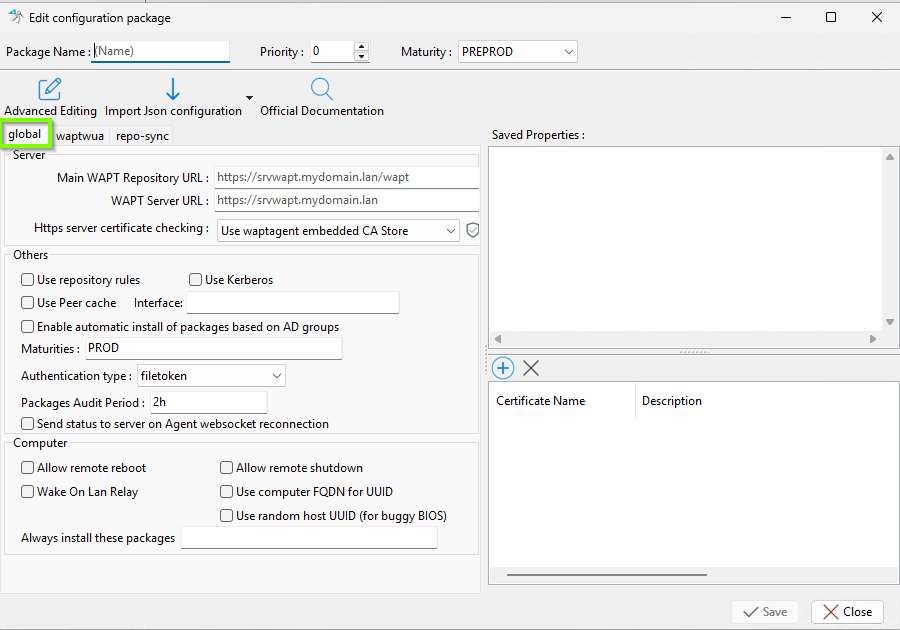Switch to the global tab
The width and height of the screenshot is (900, 630).
(25, 134)
